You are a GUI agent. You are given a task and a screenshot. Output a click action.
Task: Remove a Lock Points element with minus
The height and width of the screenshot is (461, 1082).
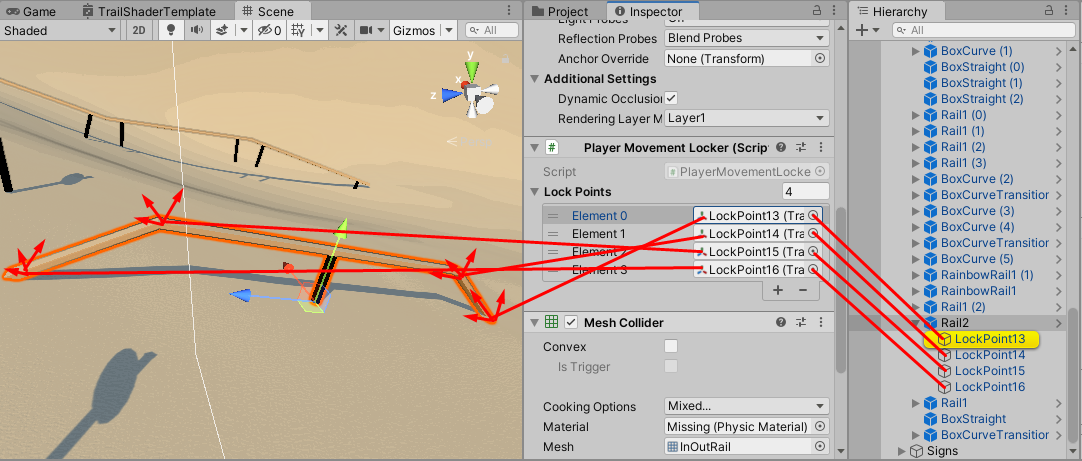coord(803,290)
